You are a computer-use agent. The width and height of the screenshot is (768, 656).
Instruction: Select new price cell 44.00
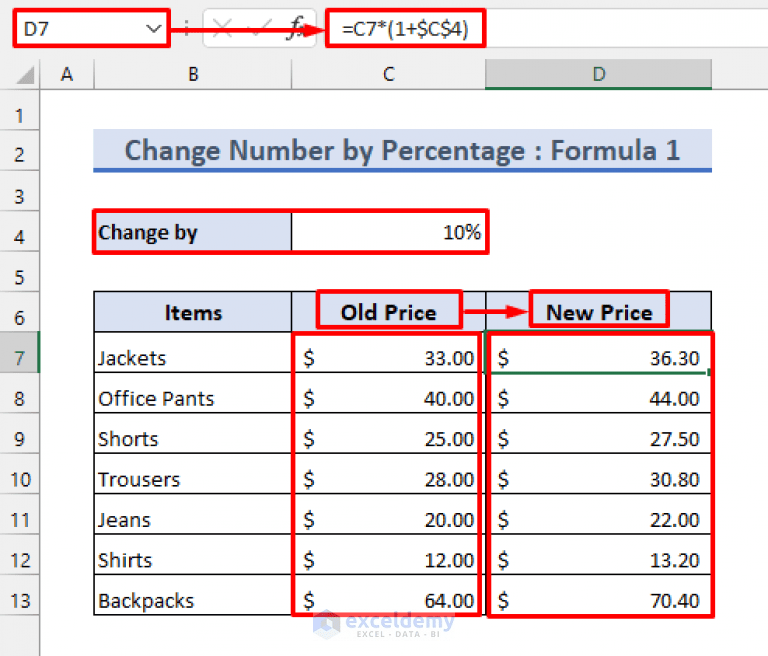tap(599, 393)
